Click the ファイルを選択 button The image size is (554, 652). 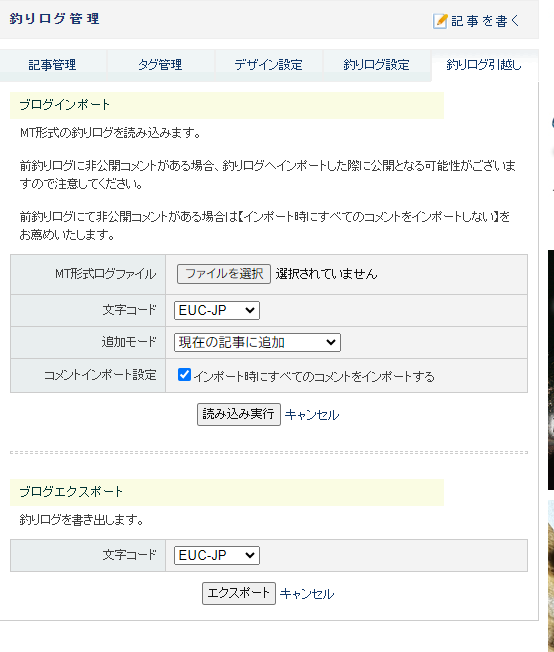click(224, 274)
